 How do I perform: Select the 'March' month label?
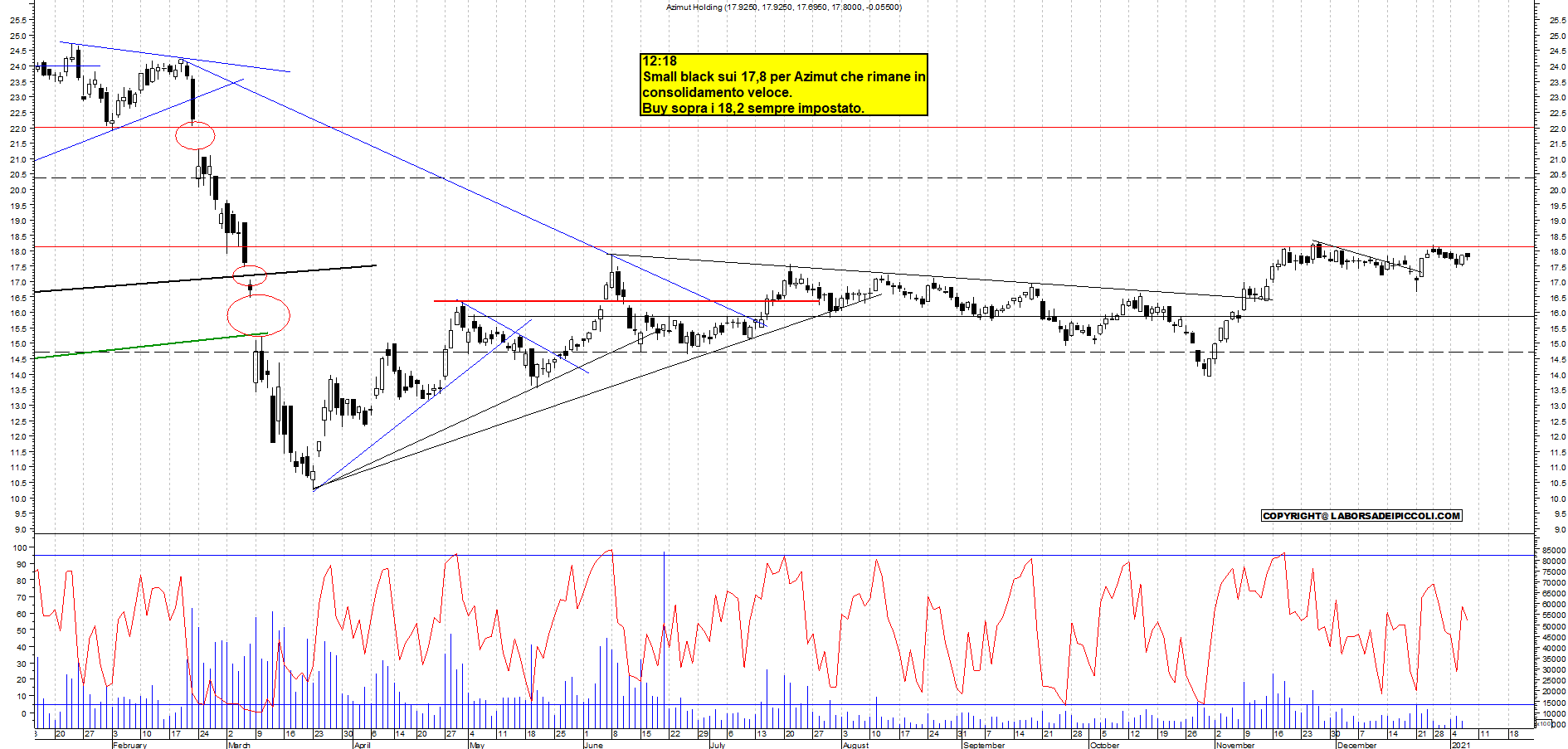[x=239, y=745]
